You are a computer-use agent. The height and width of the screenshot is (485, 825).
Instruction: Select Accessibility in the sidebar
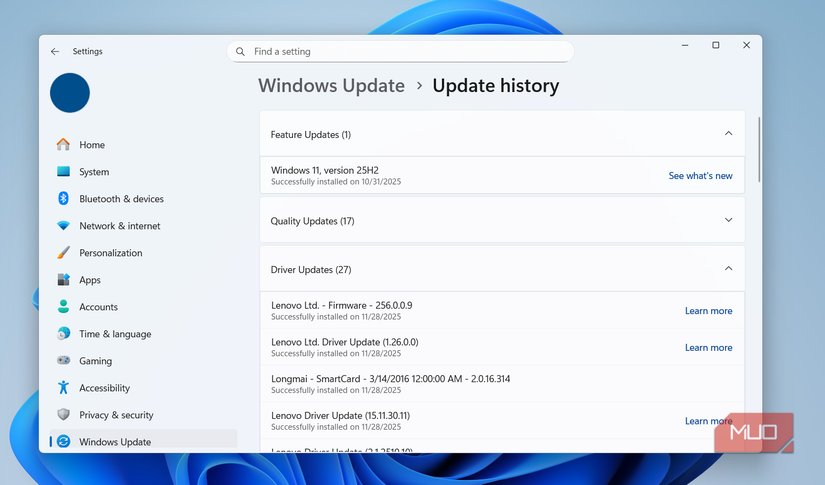(x=105, y=388)
